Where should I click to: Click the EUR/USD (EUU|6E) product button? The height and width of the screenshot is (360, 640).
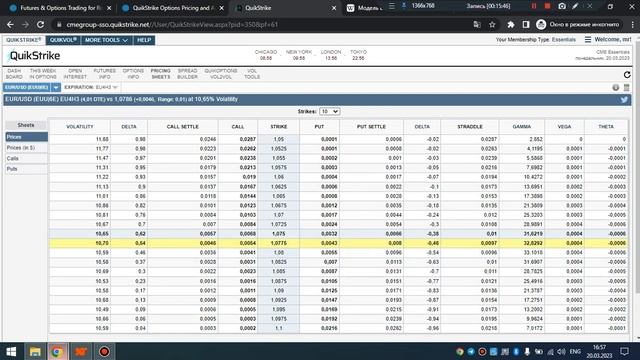(x=27, y=87)
